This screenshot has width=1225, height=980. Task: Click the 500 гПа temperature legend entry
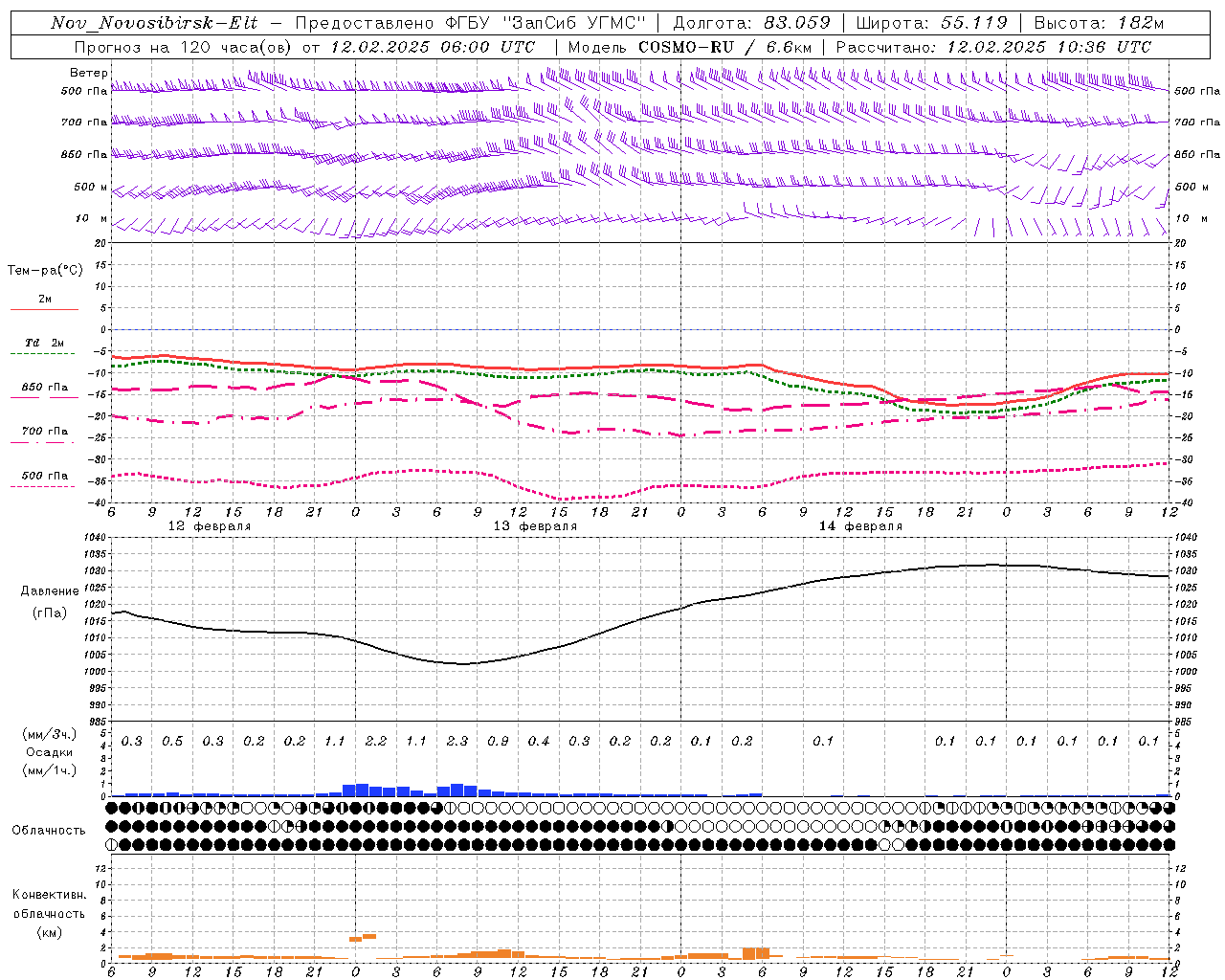(x=45, y=476)
